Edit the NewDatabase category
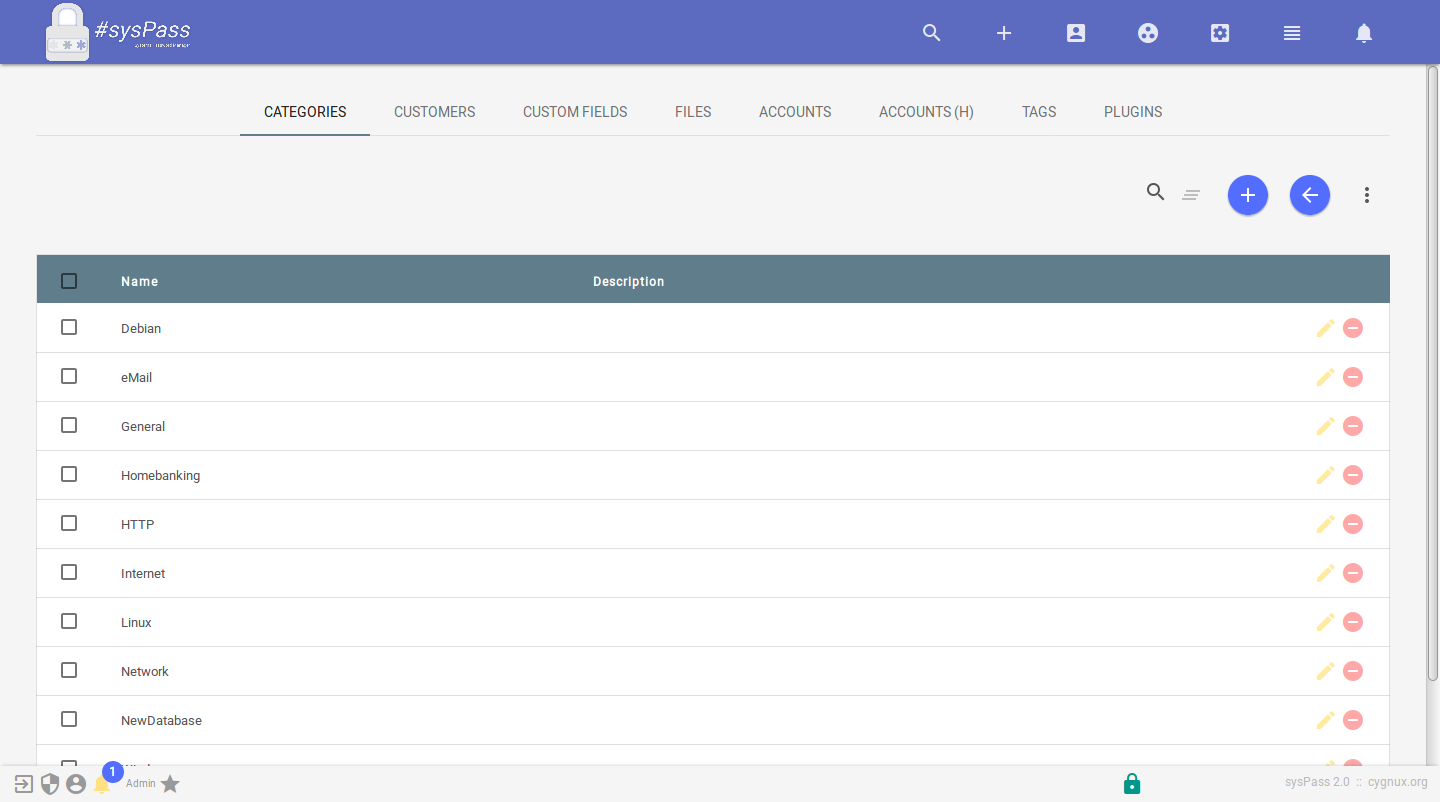1440x802 pixels. 1325,720
